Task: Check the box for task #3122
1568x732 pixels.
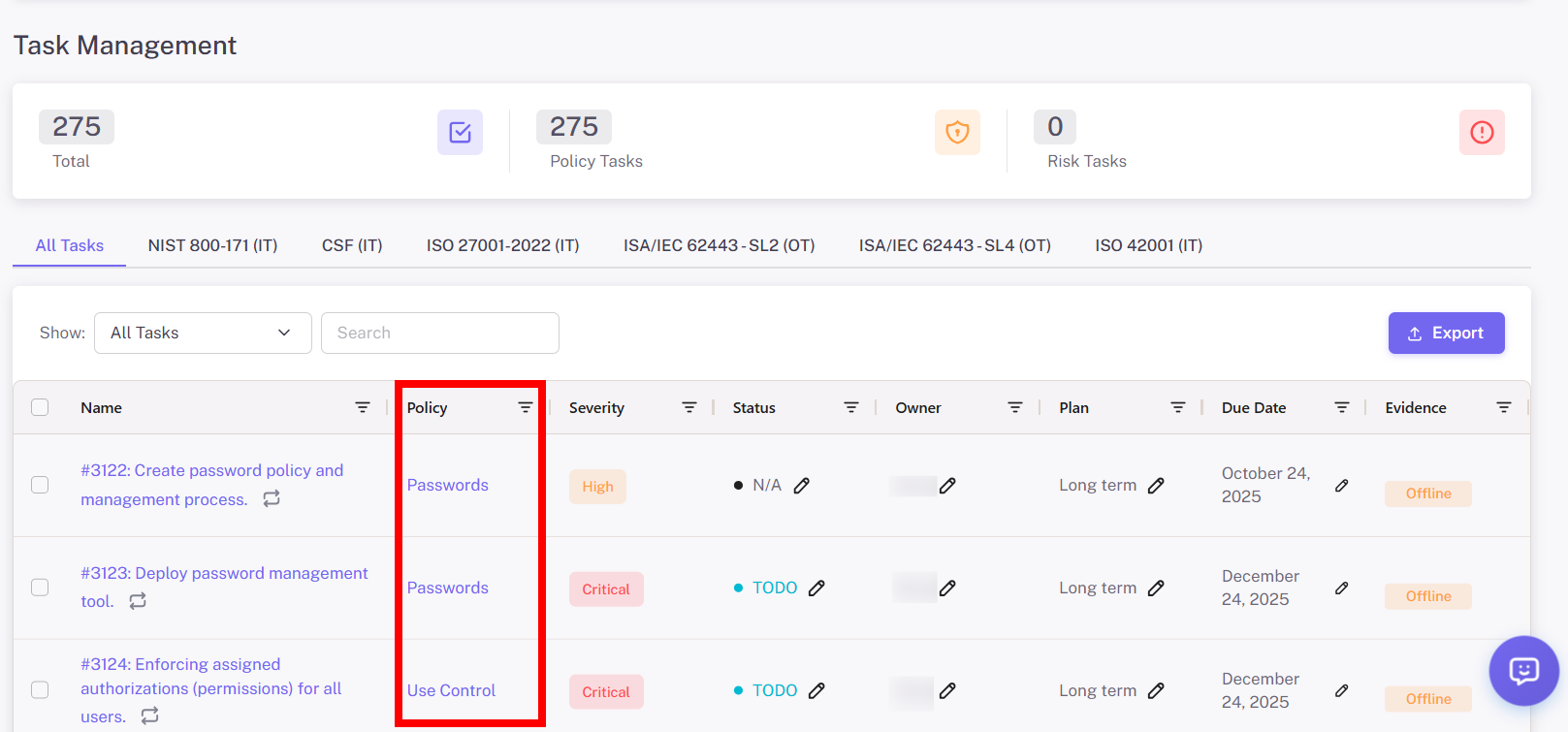Action: click(40, 485)
